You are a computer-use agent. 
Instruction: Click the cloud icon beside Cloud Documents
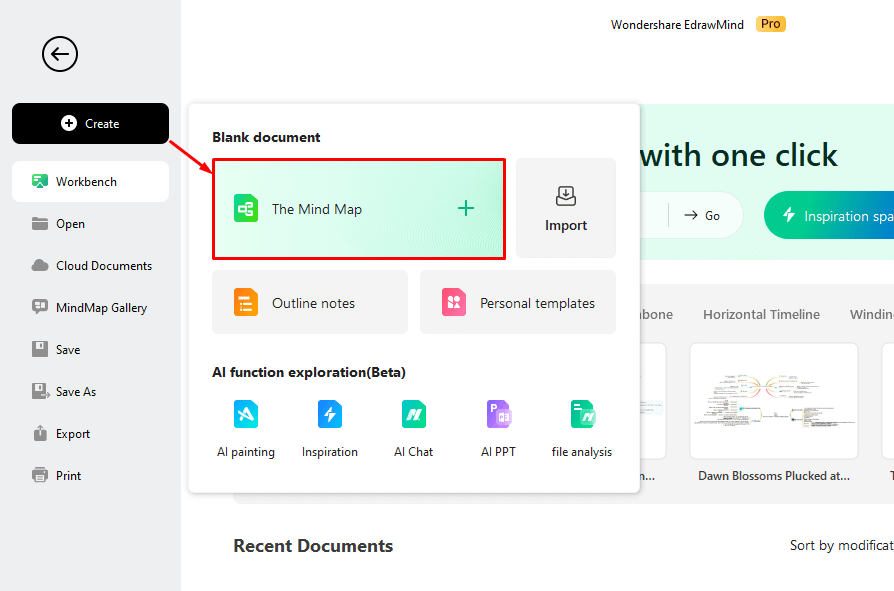(40, 266)
